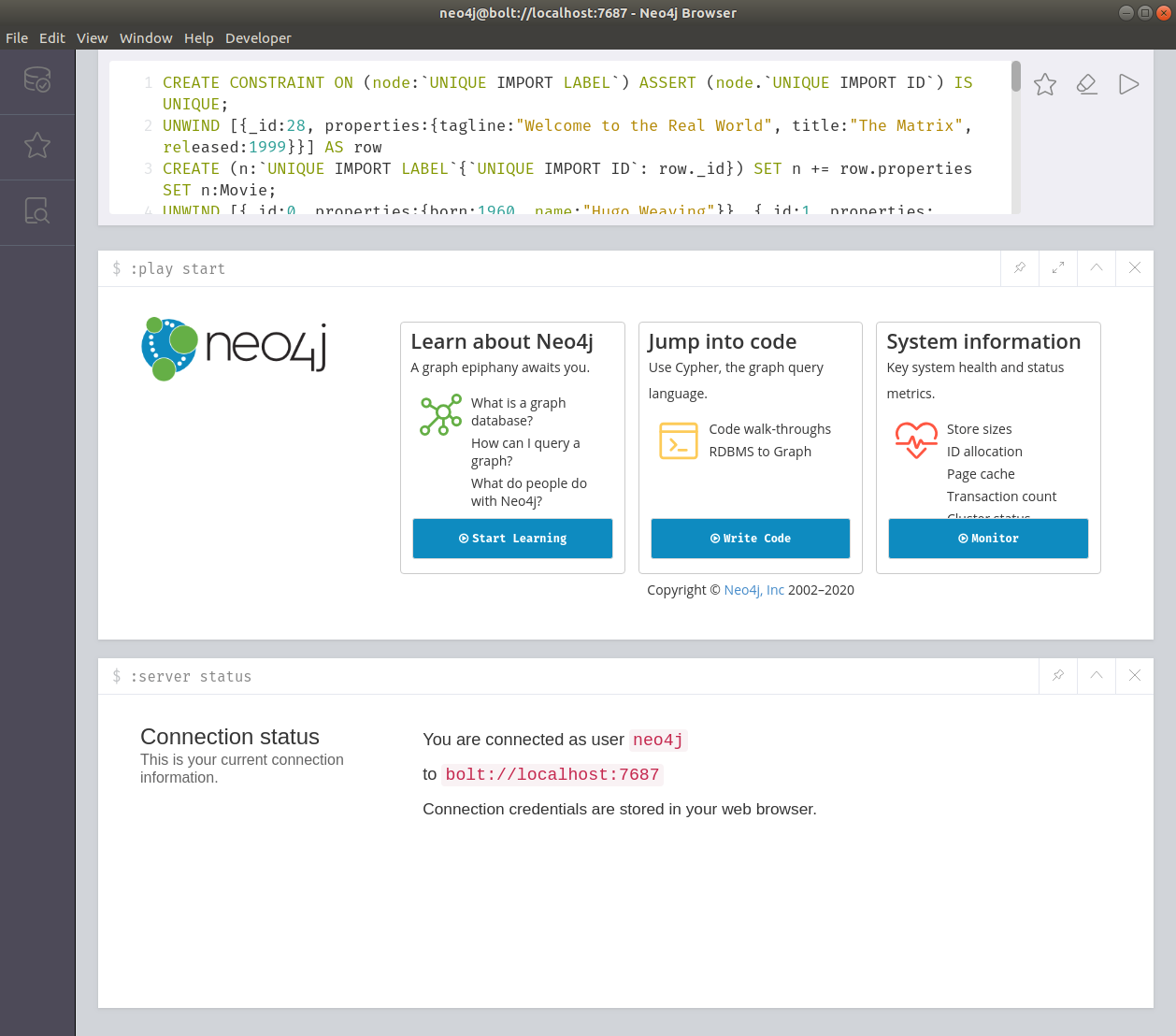
Task: Collapse the :server status frame
Action: [x=1096, y=676]
